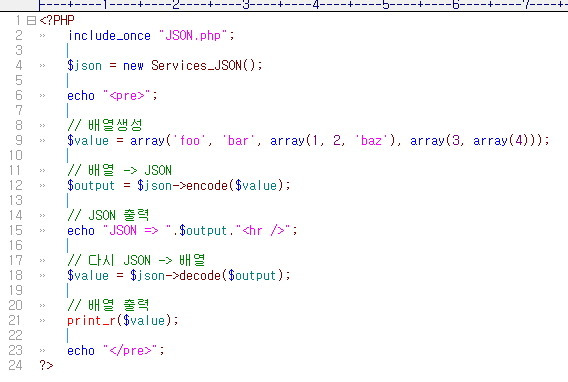Click the echo keyword on line 23
Image resolution: width=568 pixels, height=382 pixels.
click(x=81, y=350)
